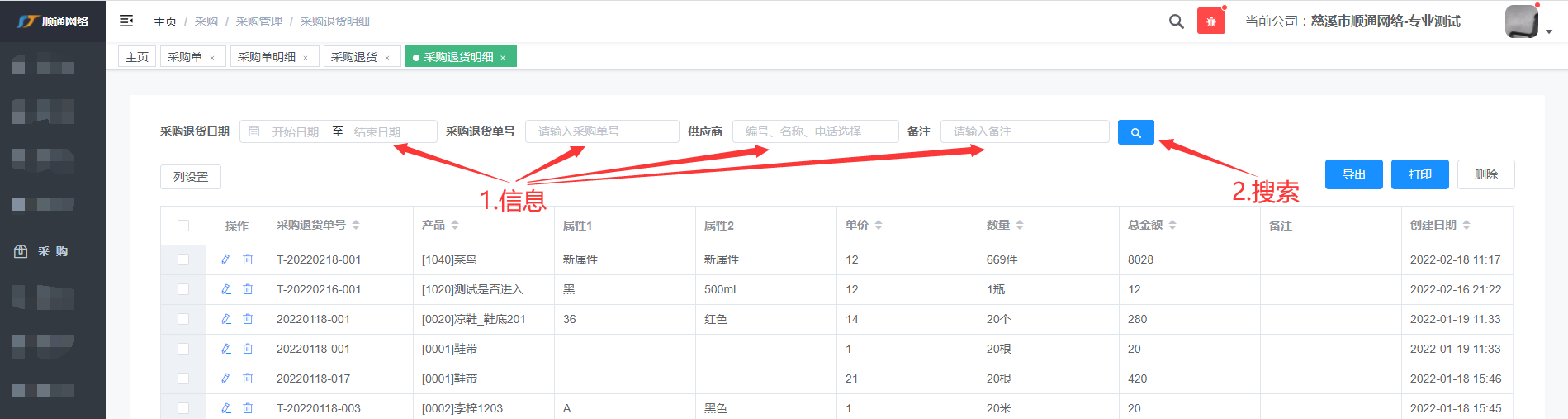Click the 采购退货单号 input field

point(602,131)
